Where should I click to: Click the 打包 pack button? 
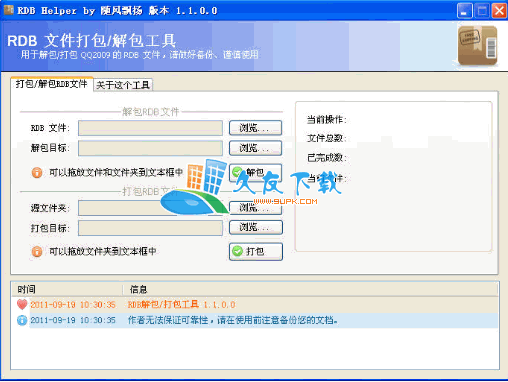click(256, 251)
